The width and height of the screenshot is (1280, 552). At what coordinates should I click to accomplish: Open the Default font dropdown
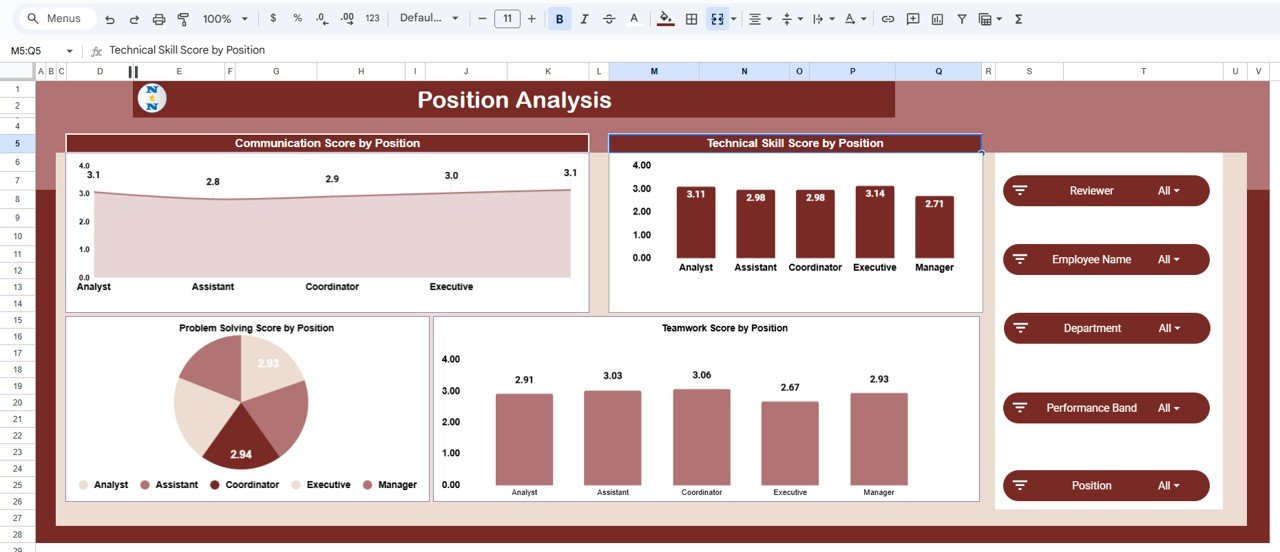429,19
